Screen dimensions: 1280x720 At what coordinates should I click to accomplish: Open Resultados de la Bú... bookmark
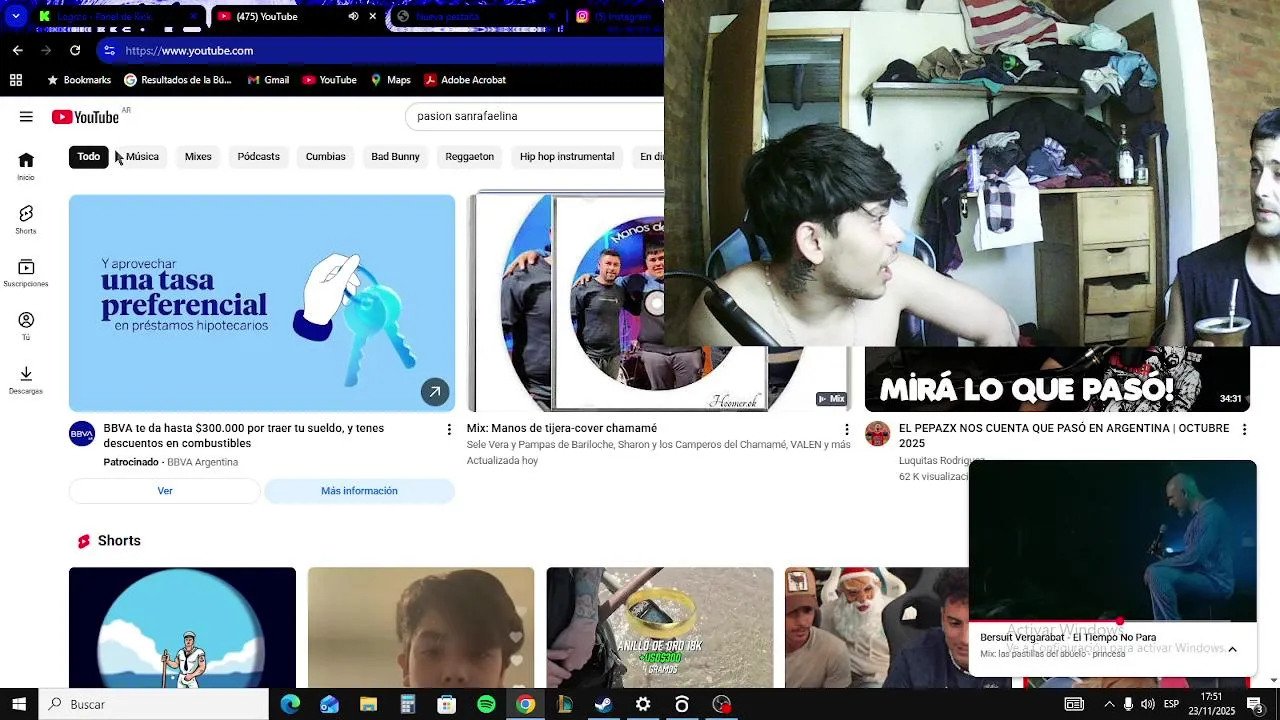pyautogui.click(x=178, y=80)
